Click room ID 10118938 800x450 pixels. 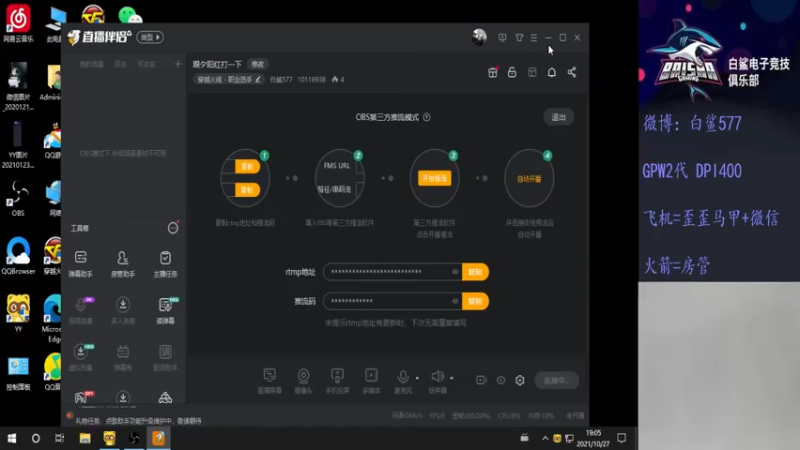pyautogui.click(x=312, y=80)
